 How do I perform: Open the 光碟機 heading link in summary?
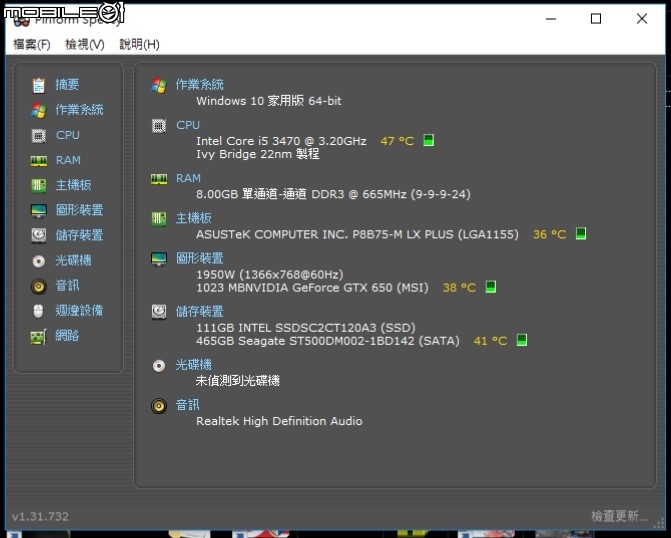click(x=193, y=364)
